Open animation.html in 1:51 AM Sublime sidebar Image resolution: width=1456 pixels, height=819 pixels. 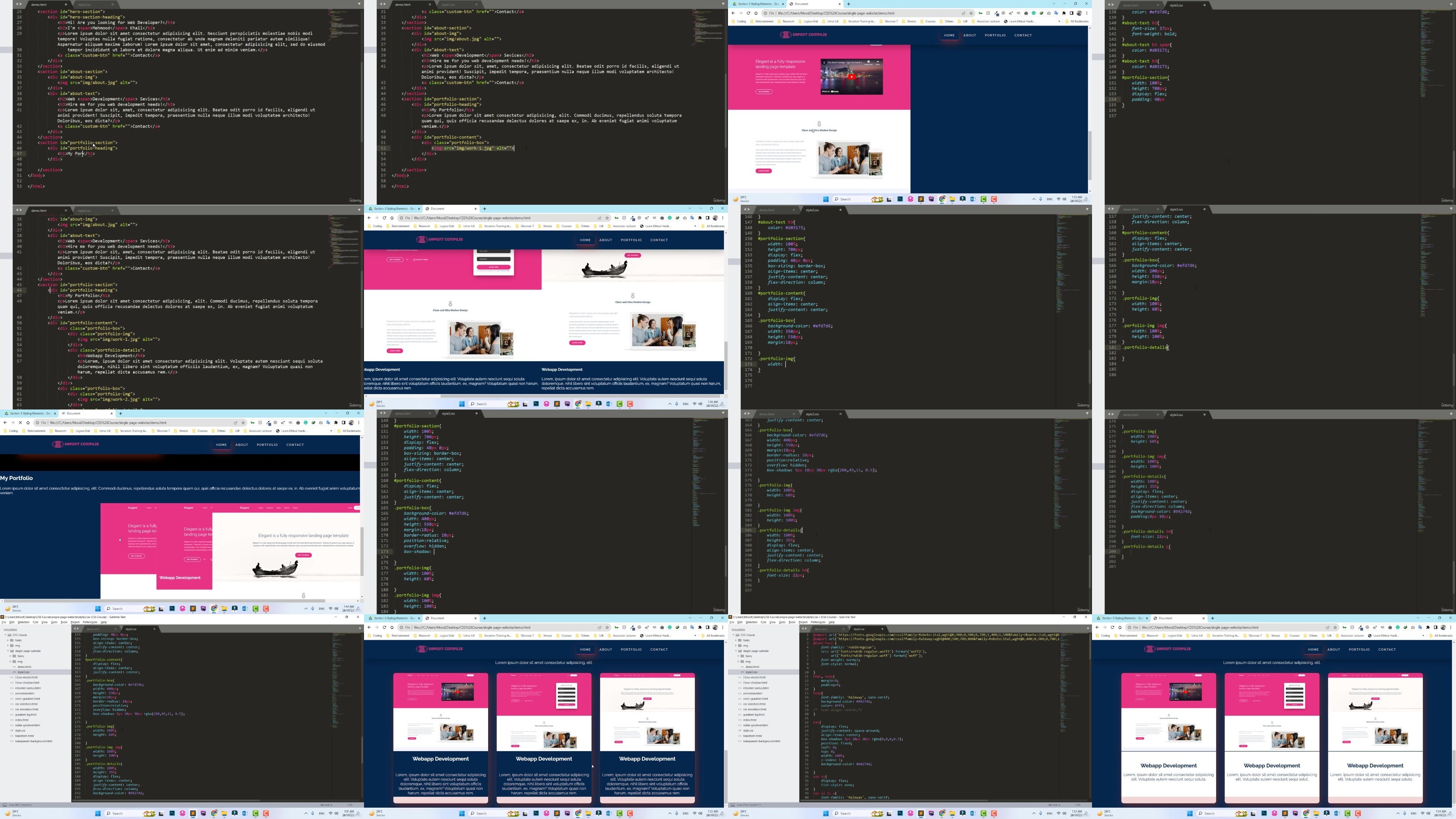pyautogui.click(x=24, y=693)
